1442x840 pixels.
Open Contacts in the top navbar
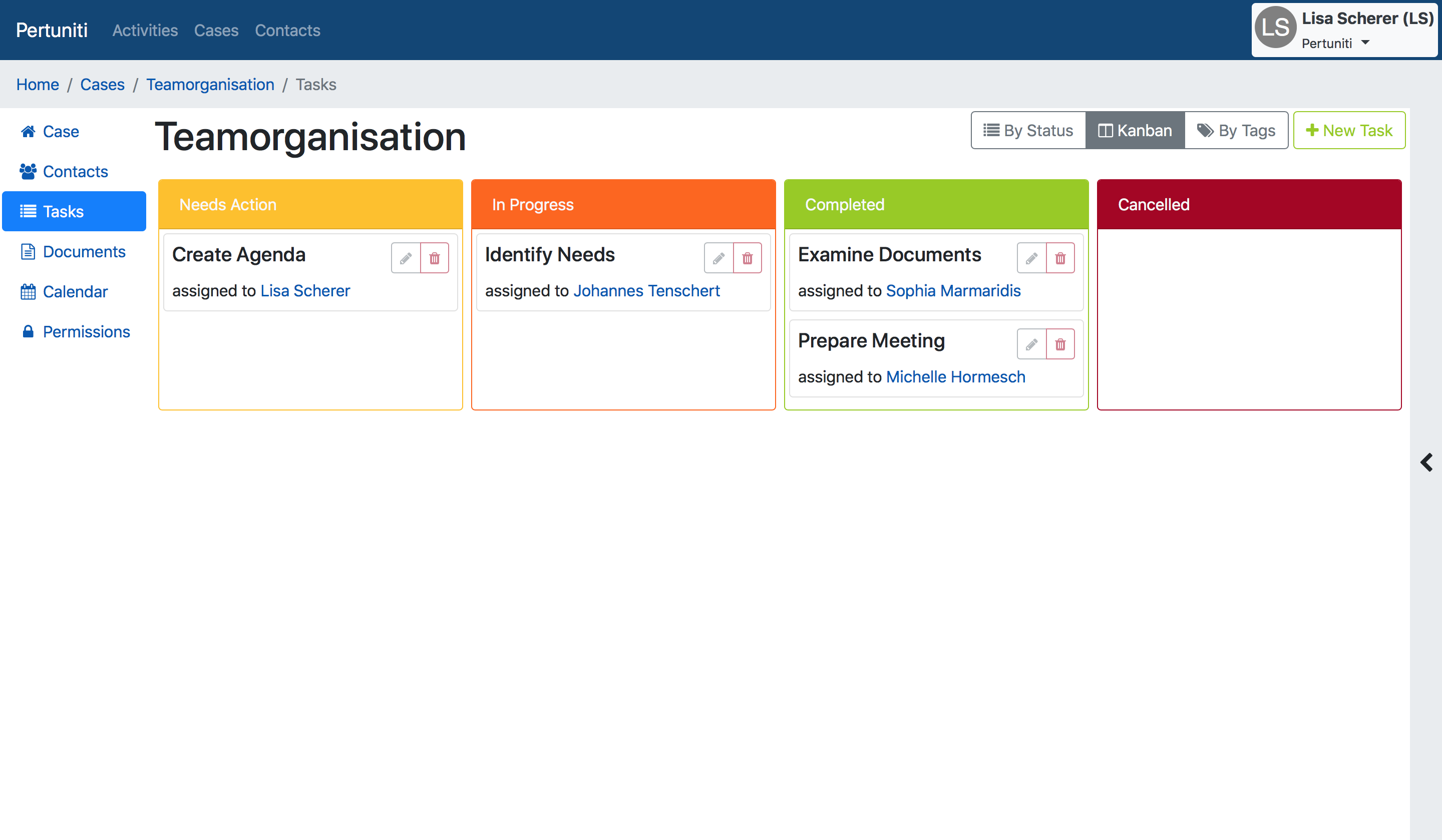(x=287, y=31)
